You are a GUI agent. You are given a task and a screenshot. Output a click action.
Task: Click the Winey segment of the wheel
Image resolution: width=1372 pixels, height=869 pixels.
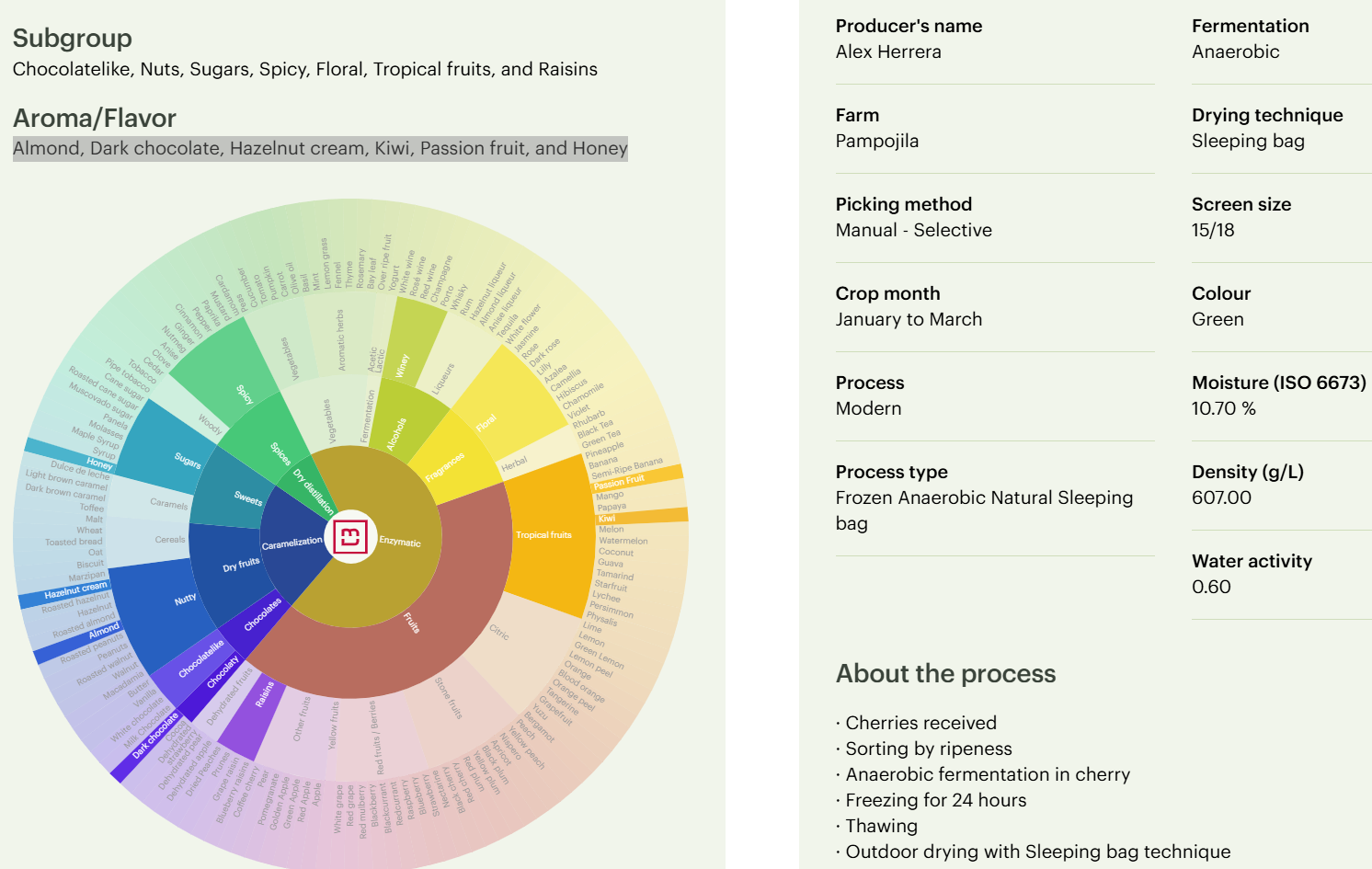[402, 365]
